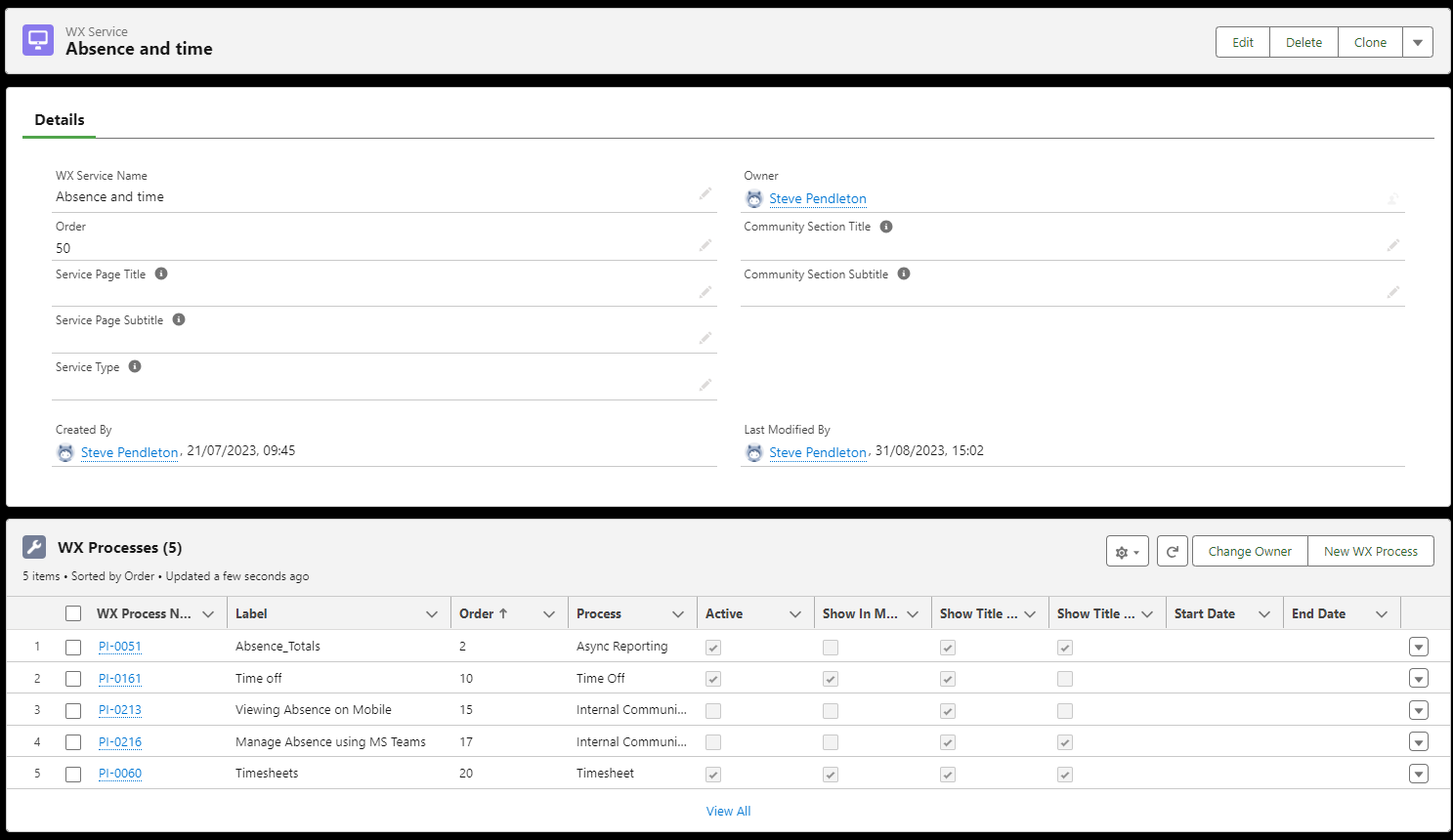
Task: Click the edit pencil for Order field
Action: tap(705, 245)
